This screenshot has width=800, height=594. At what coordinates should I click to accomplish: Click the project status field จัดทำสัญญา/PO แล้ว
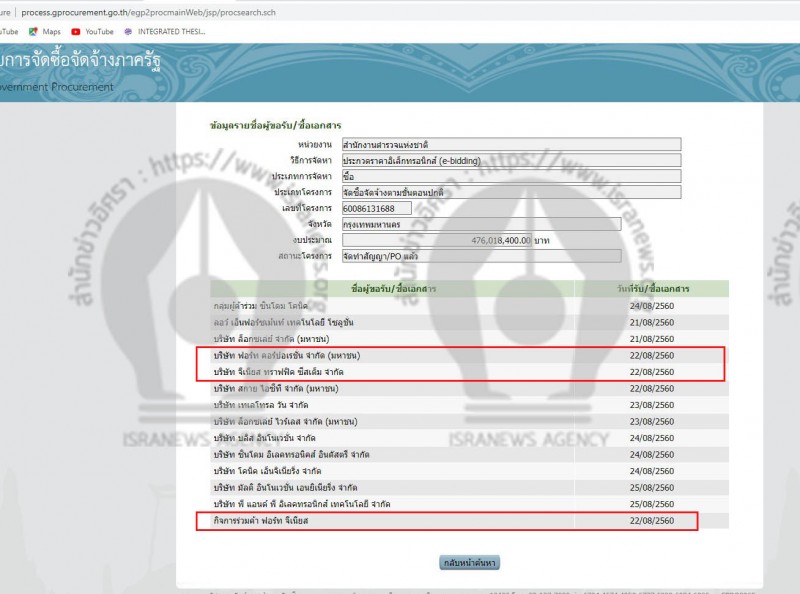click(x=480, y=256)
